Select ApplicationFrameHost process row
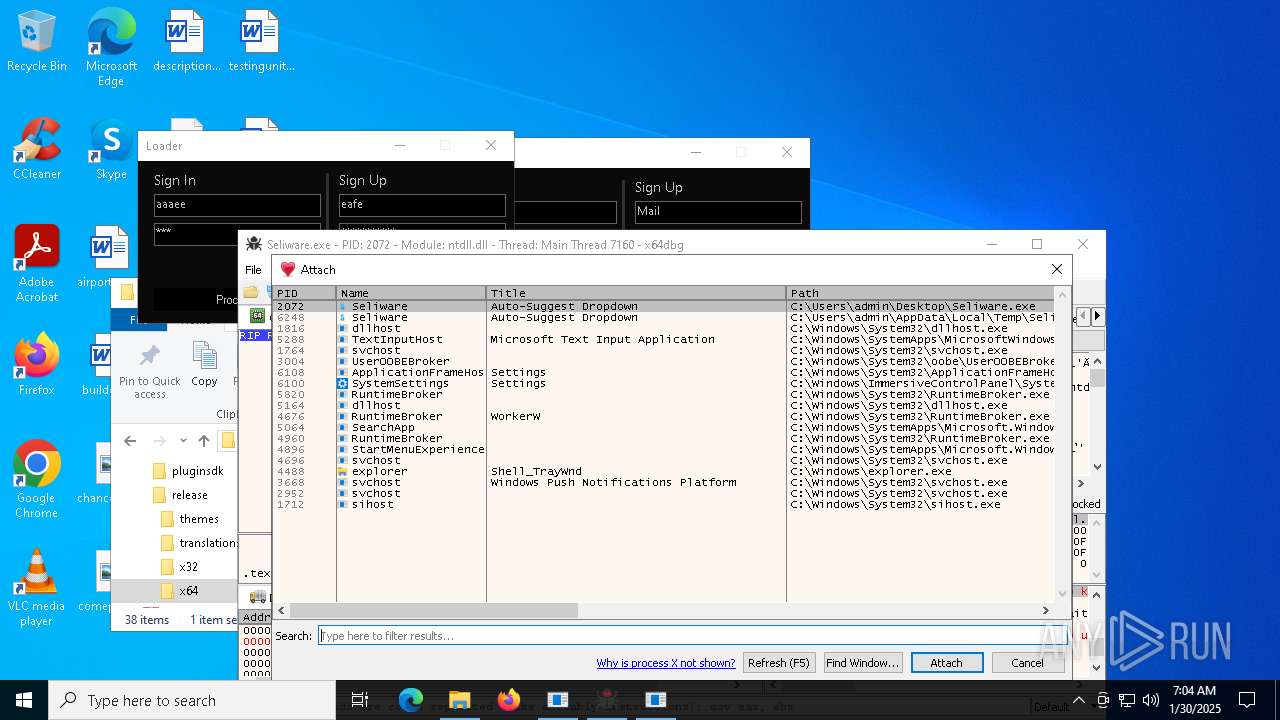This screenshot has width=1280, height=720. click(663, 372)
